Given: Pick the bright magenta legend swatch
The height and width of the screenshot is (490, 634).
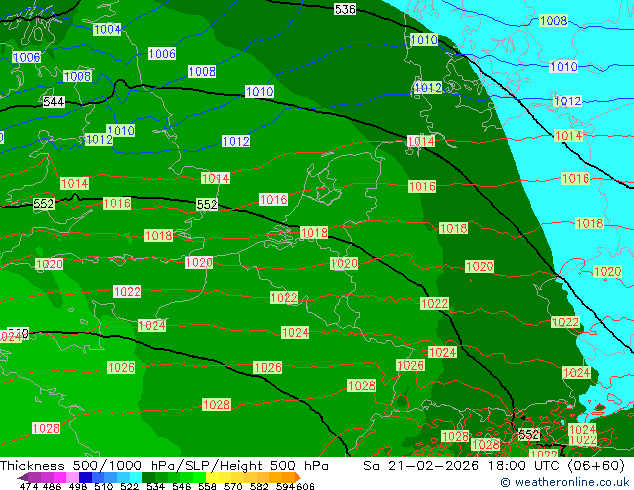Looking at the screenshot, I should pos(59,477).
